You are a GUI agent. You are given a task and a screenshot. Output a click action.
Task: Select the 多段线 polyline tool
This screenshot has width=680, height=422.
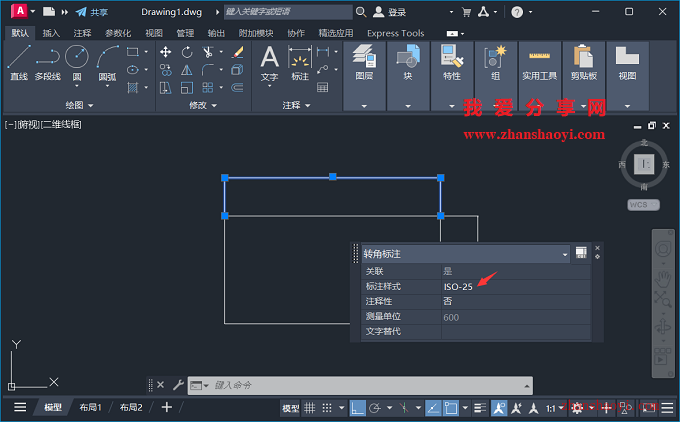click(x=48, y=62)
